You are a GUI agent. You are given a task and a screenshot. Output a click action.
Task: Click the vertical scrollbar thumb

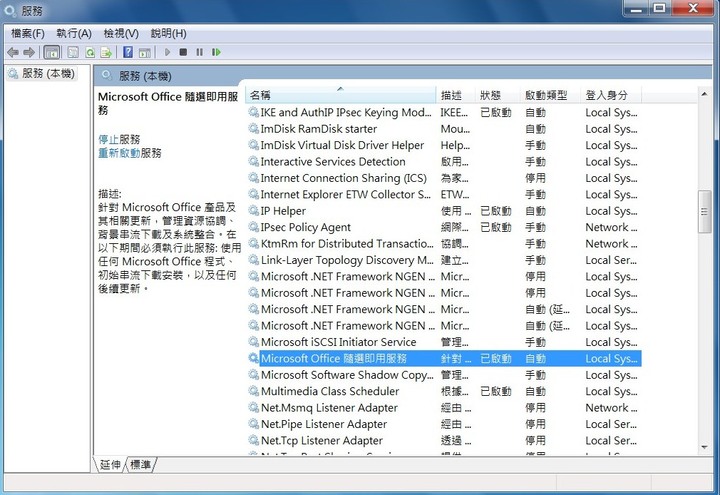tap(704, 212)
